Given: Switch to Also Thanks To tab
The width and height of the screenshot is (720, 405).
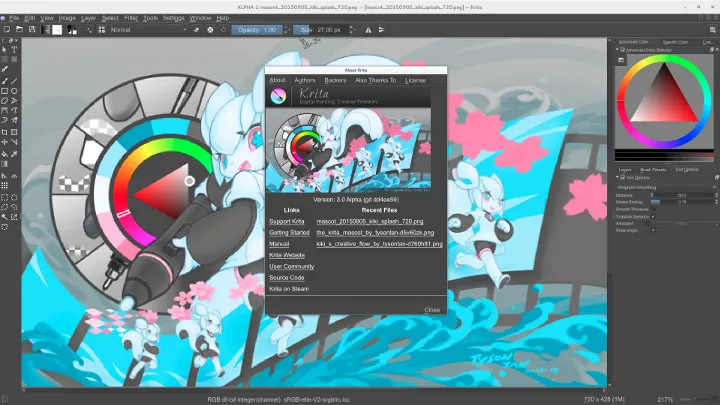Looking at the screenshot, I should click(x=376, y=80).
